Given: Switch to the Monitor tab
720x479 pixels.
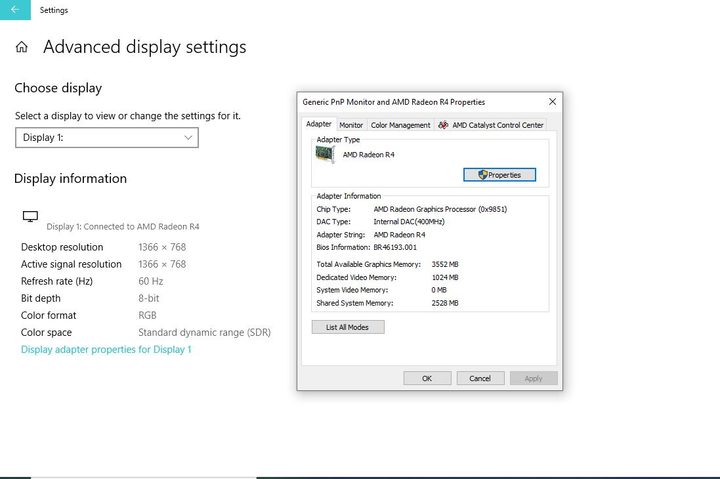Looking at the screenshot, I should coord(351,125).
